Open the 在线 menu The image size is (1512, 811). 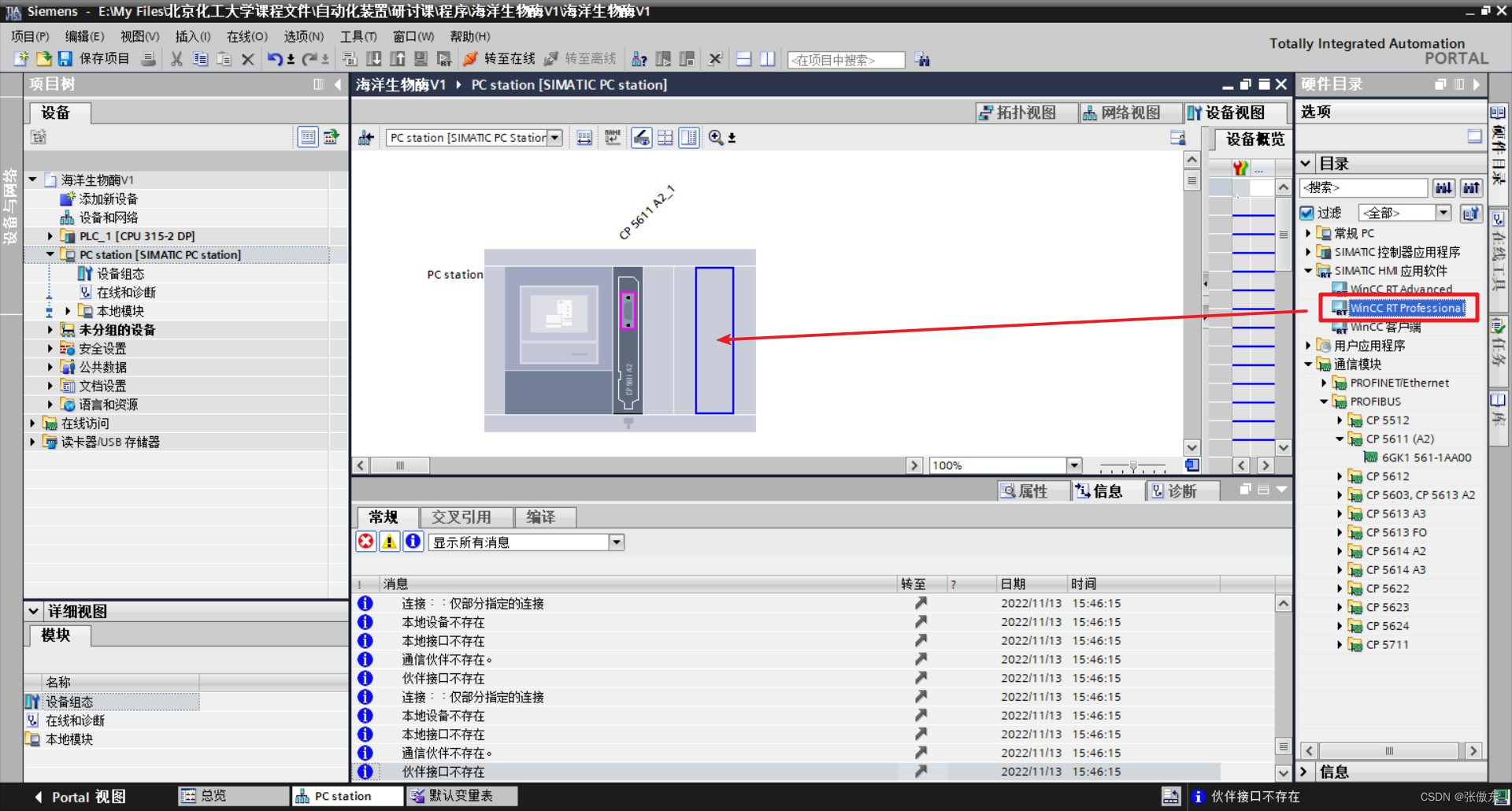[246, 36]
